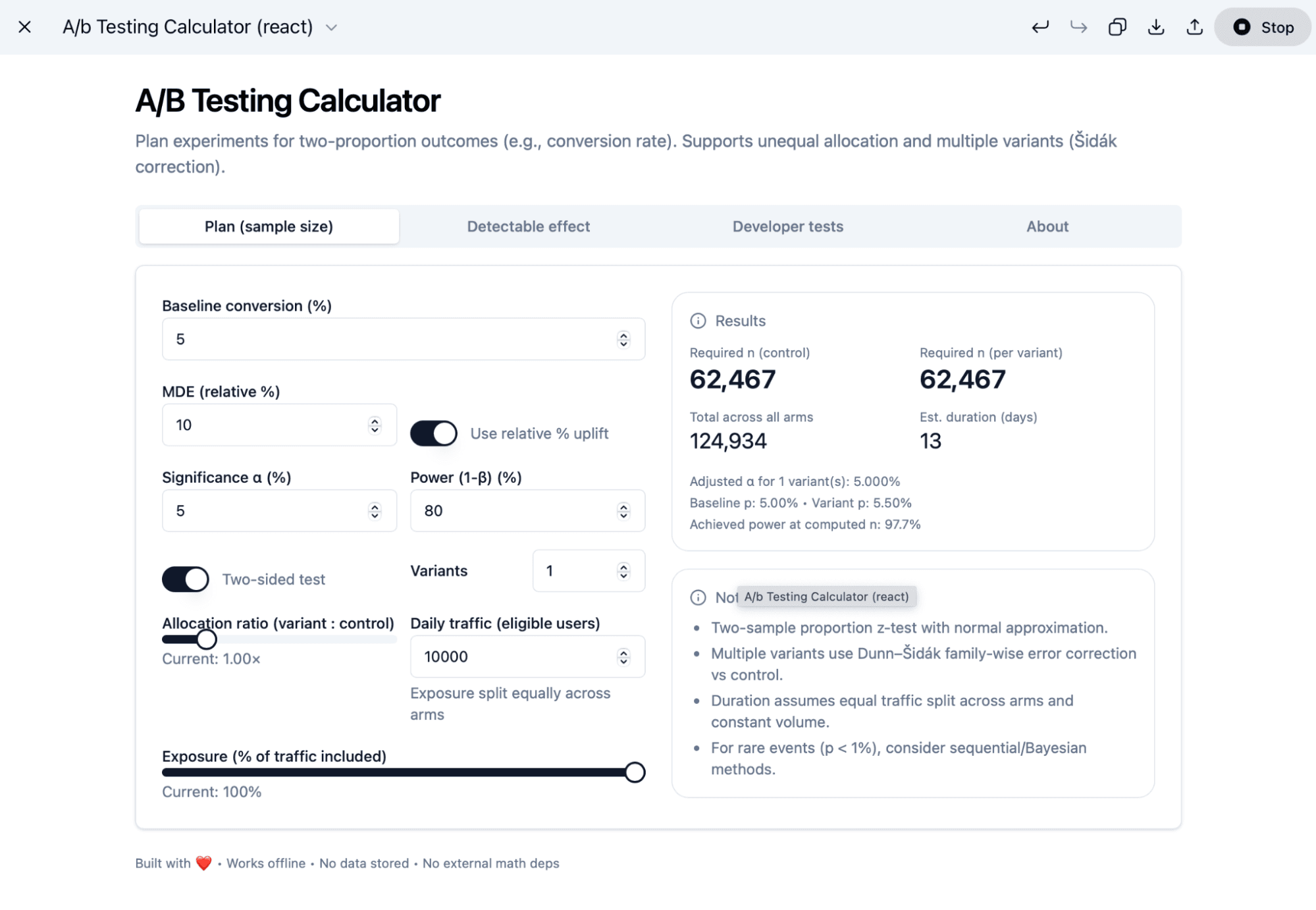Click the upload/share icon
The image size is (1316, 910).
pyautogui.click(x=1194, y=27)
